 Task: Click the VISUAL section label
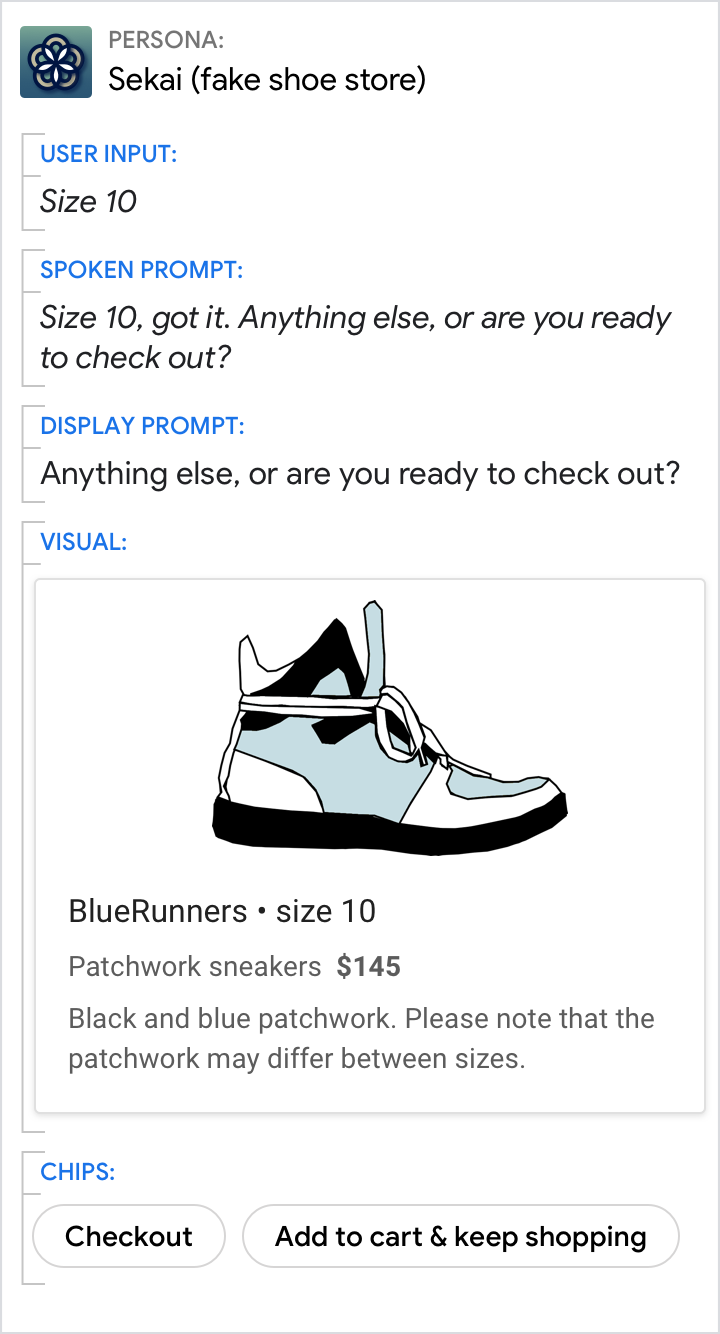point(83,542)
